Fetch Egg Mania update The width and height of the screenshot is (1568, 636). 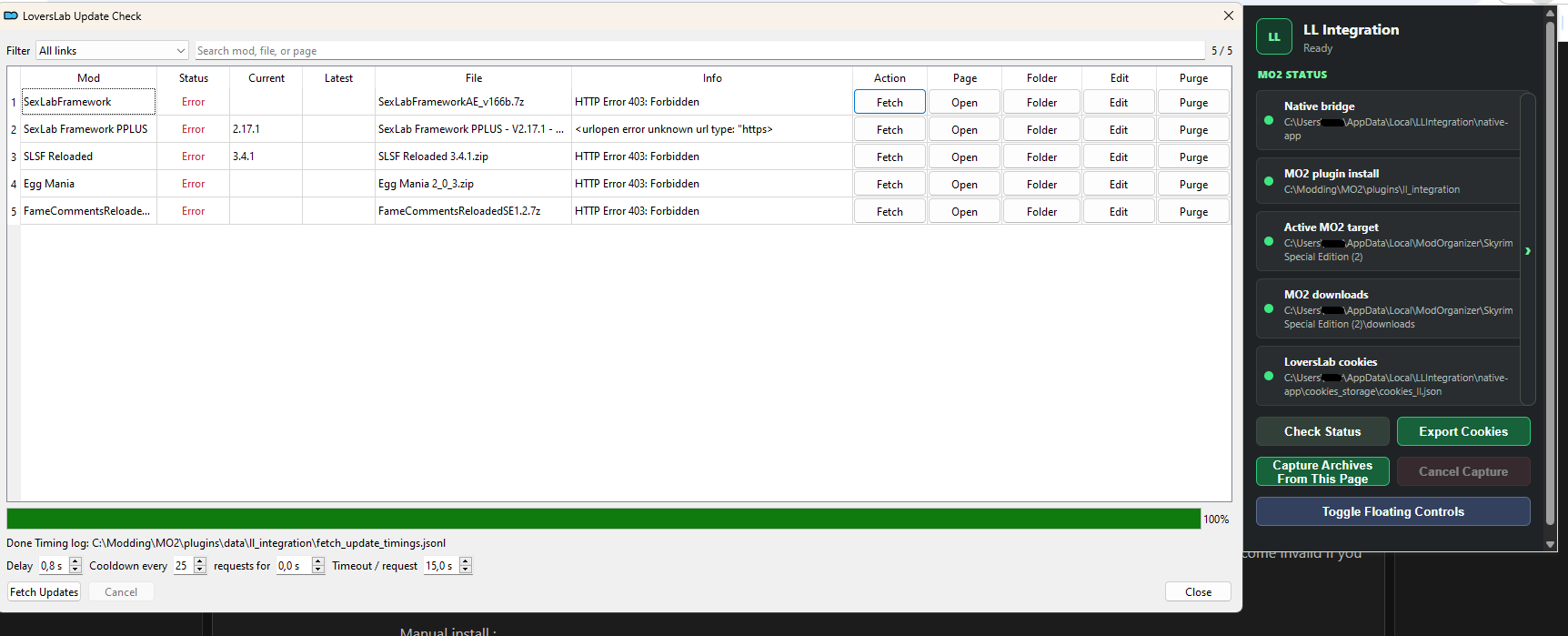(x=890, y=184)
